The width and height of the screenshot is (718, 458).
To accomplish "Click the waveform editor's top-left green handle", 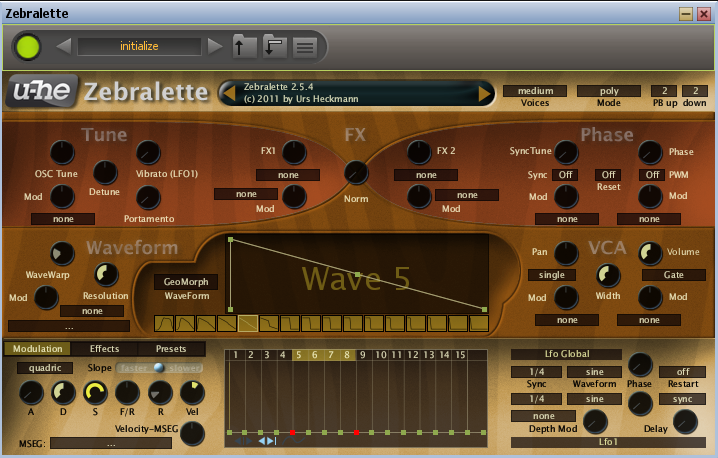I will coord(231,240).
